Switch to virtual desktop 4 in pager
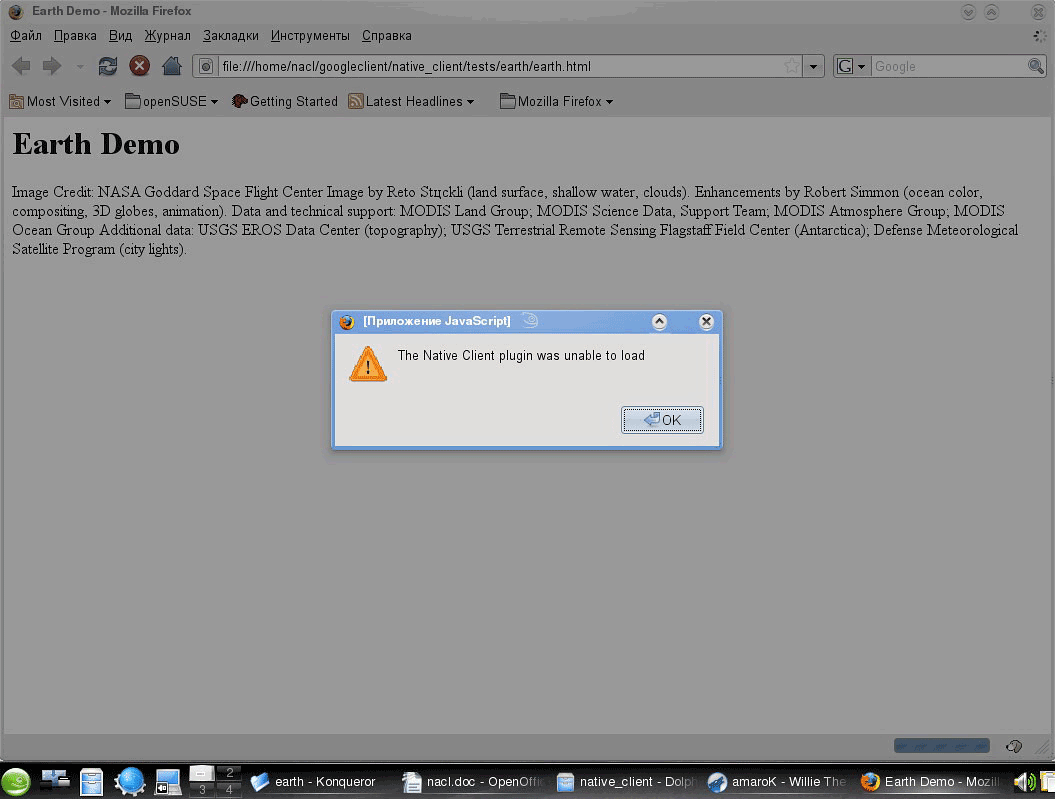The width and height of the screenshot is (1055, 799). click(x=229, y=790)
